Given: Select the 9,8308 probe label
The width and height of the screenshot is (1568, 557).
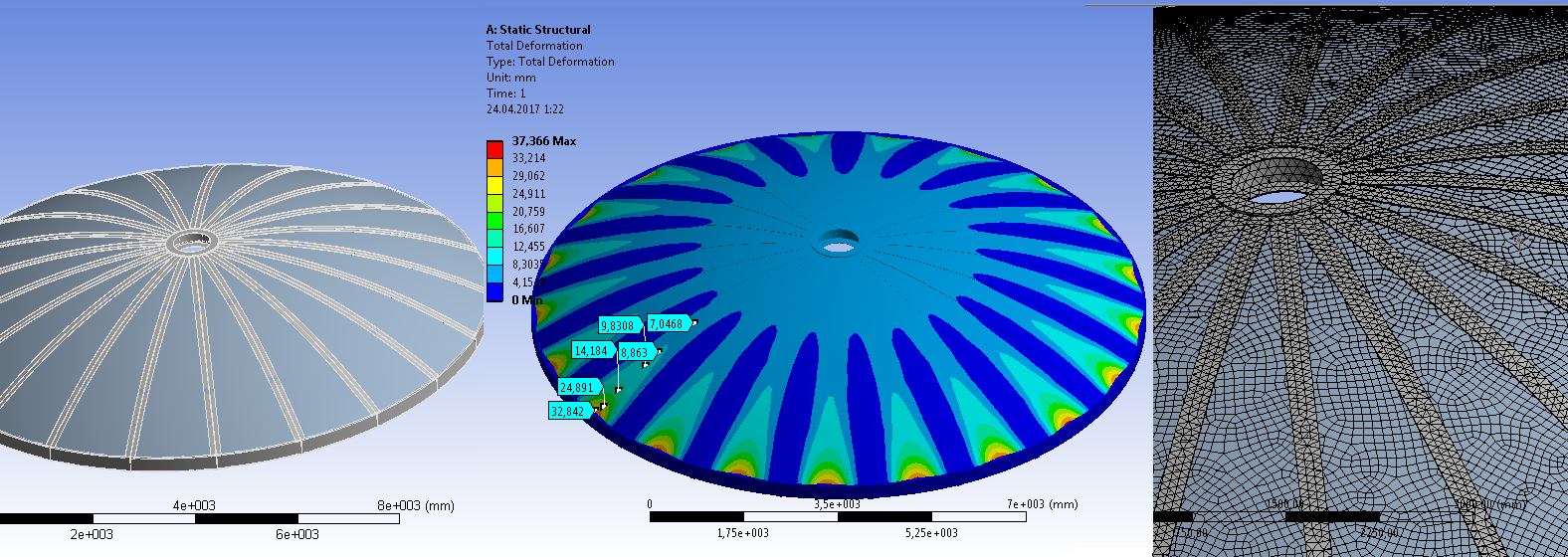Looking at the screenshot, I should 619,325.
